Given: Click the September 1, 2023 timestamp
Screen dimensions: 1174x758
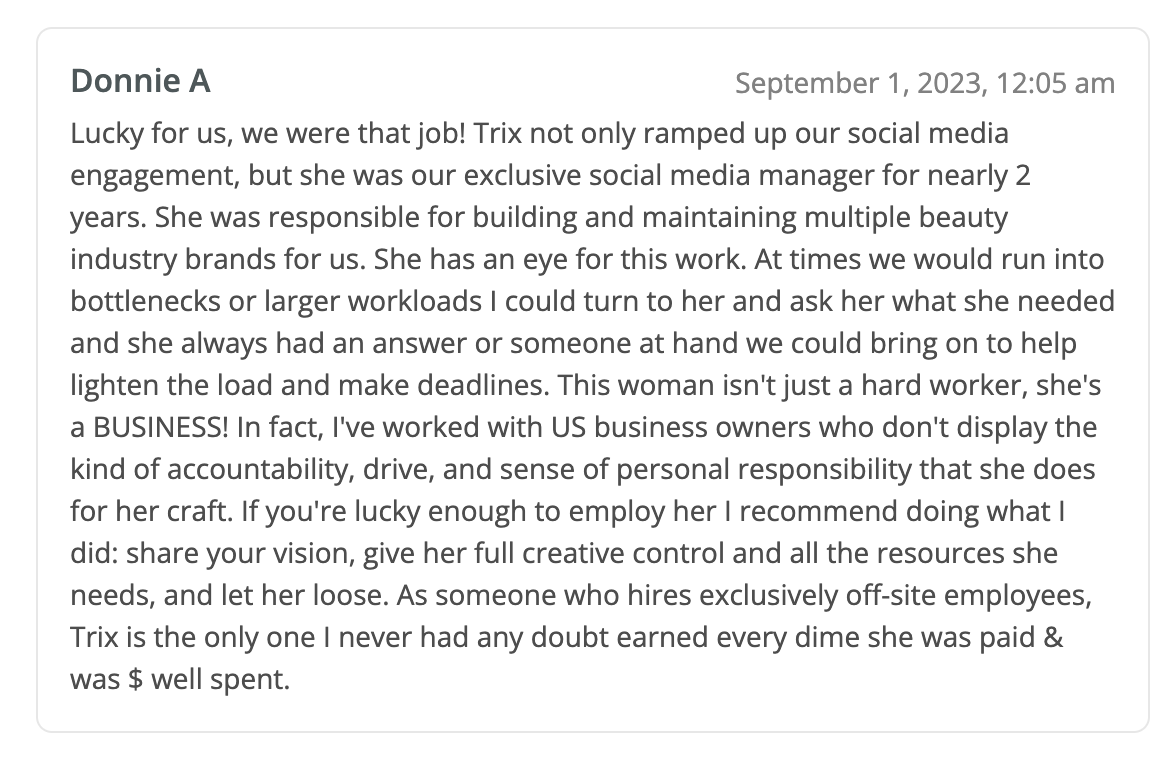Looking at the screenshot, I should pyautogui.click(x=924, y=83).
